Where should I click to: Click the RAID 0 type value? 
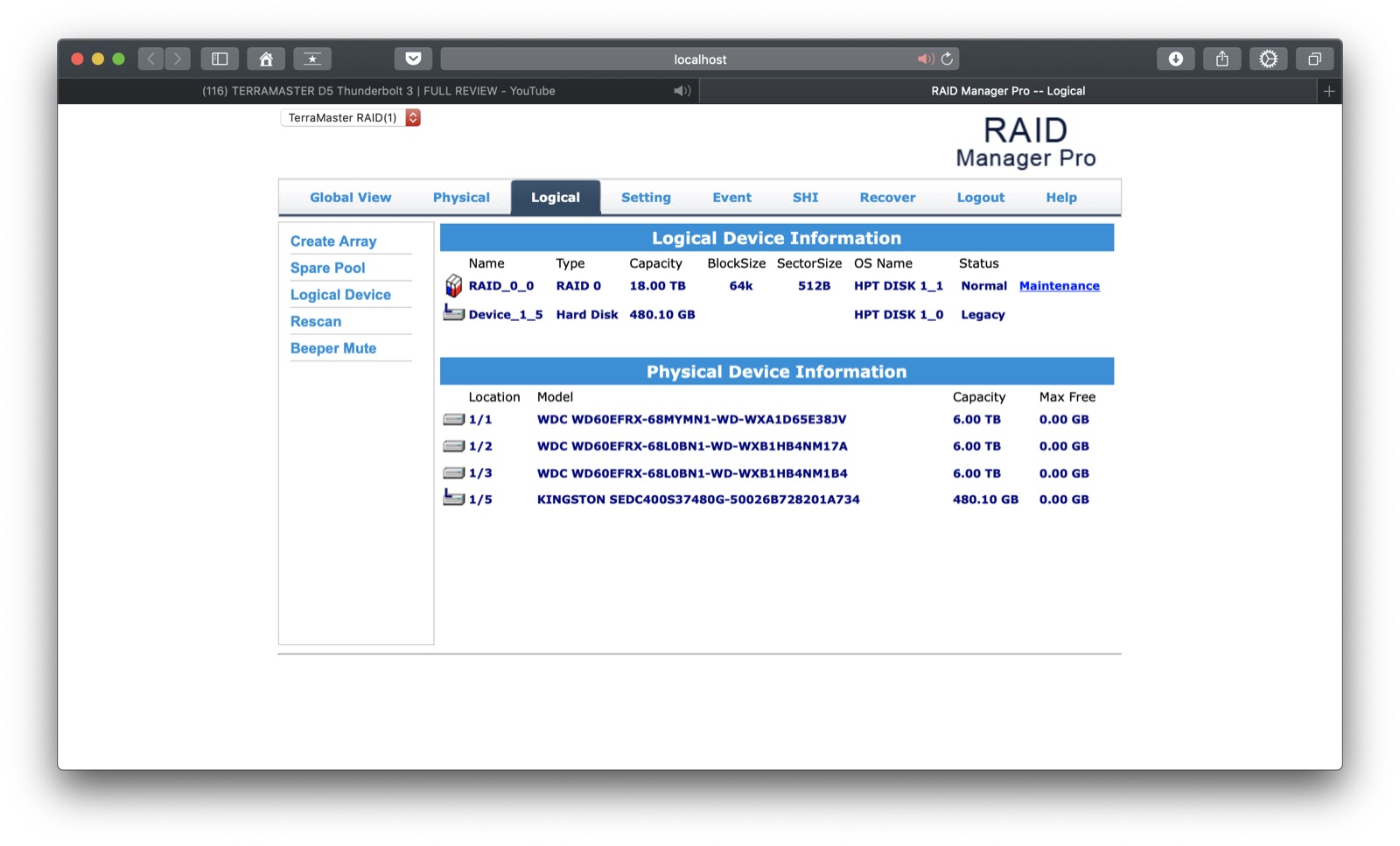pos(578,286)
